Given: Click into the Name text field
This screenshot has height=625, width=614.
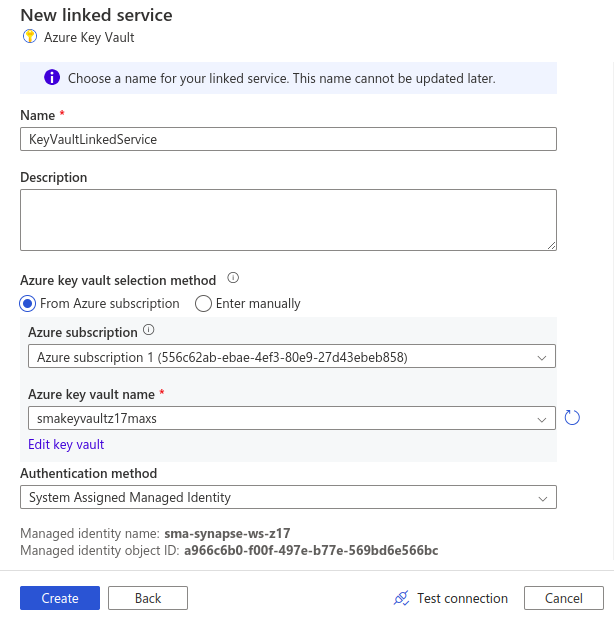Looking at the screenshot, I should [288, 139].
